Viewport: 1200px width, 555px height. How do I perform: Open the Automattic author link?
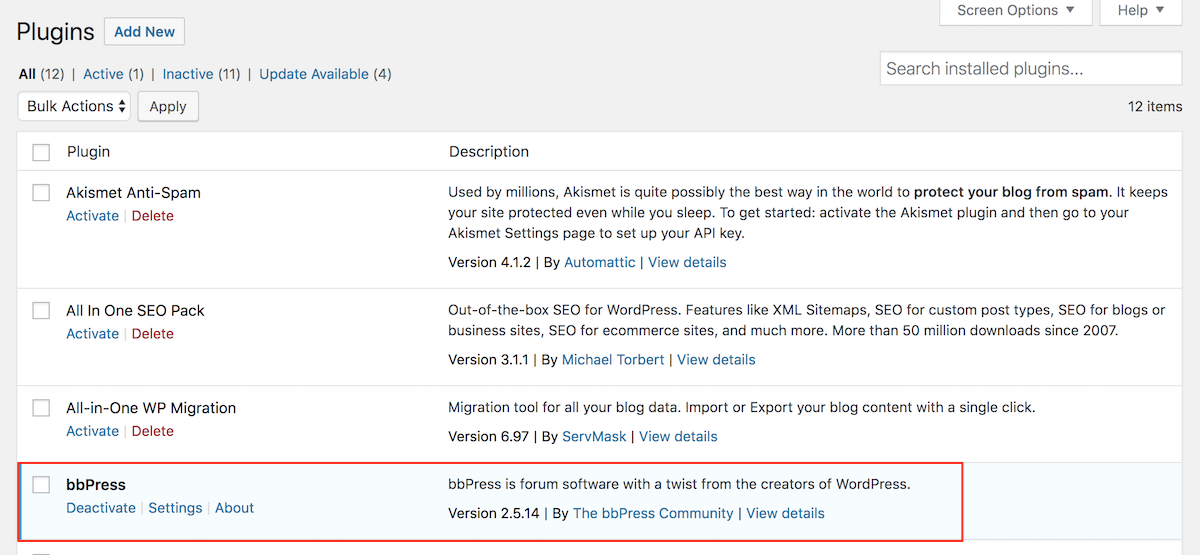click(x=600, y=262)
